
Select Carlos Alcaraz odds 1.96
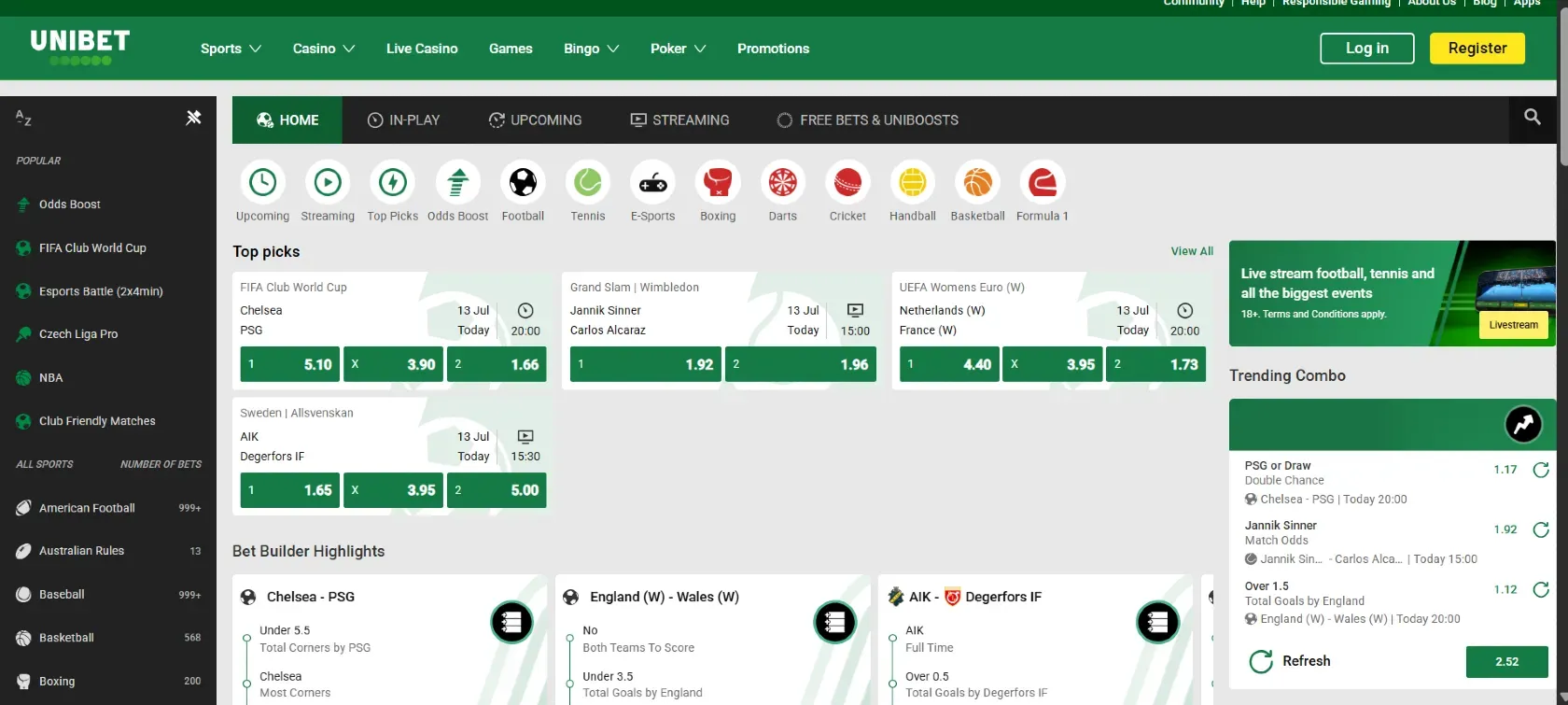pyautogui.click(x=800, y=364)
